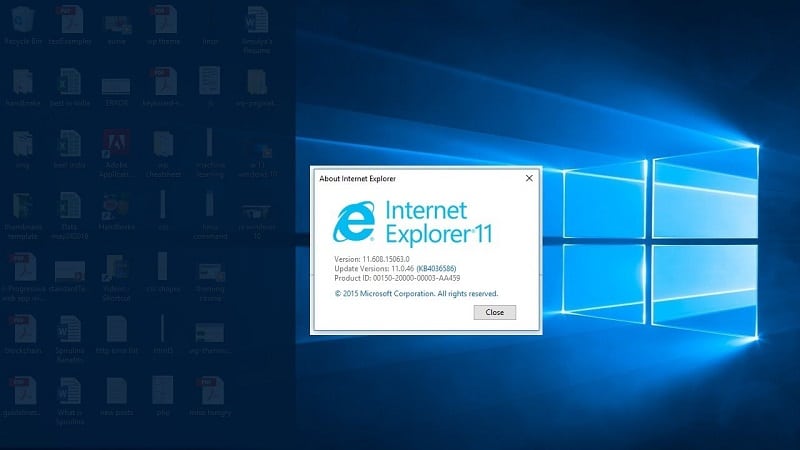
Task: Select the new posts text file icon
Action: point(117,396)
